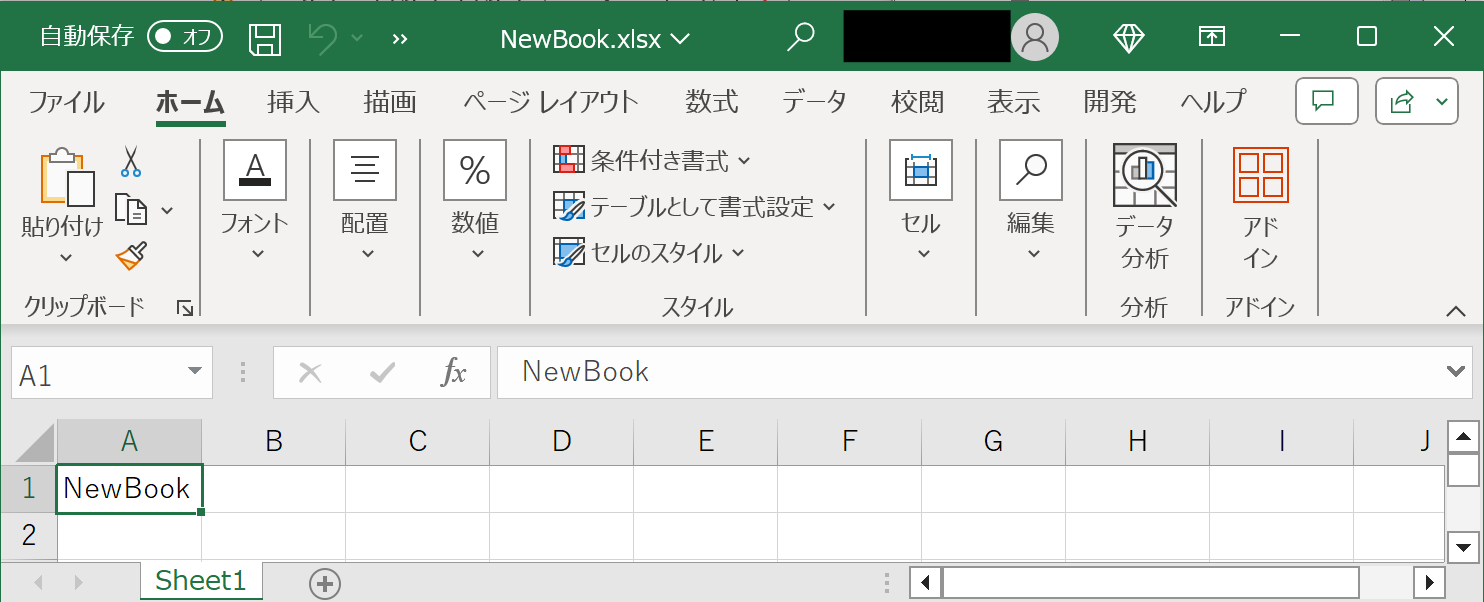Click the horizontal scrollbar right arrow
The image size is (1484, 602).
tap(1431, 582)
